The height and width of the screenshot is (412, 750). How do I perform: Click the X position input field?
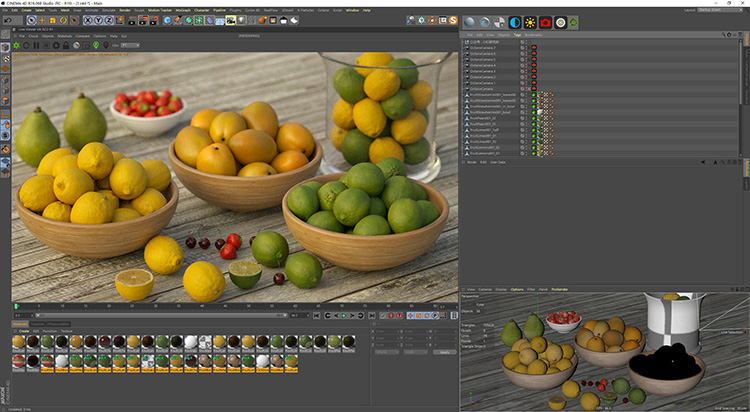pos(387,331)
